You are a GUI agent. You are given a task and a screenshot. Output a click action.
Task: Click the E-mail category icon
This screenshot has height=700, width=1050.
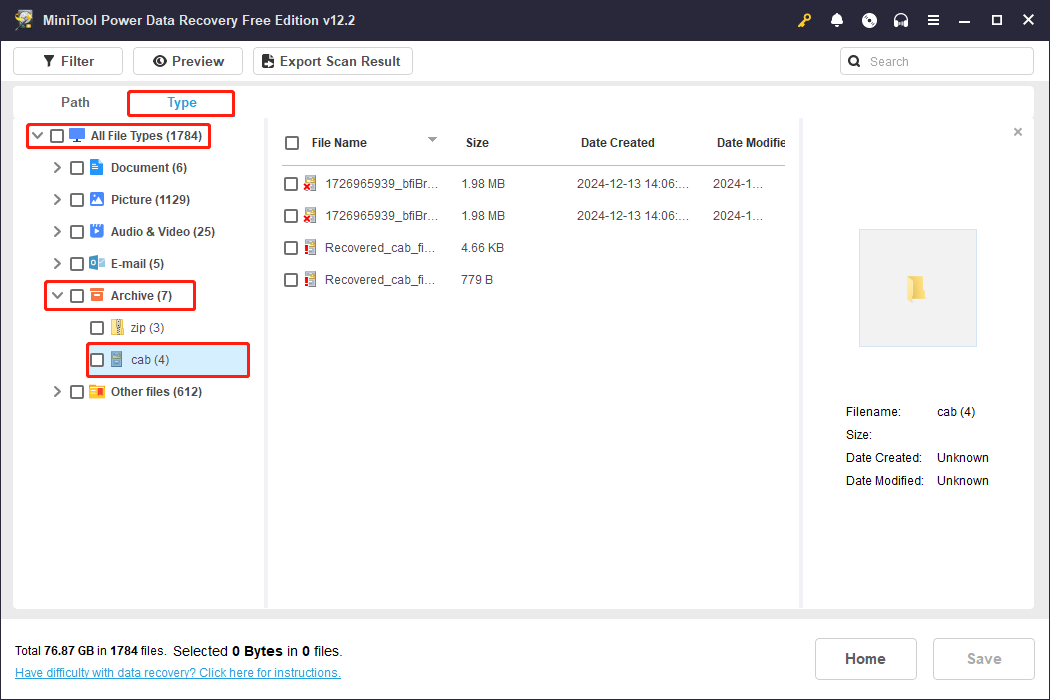pos(96,263)
